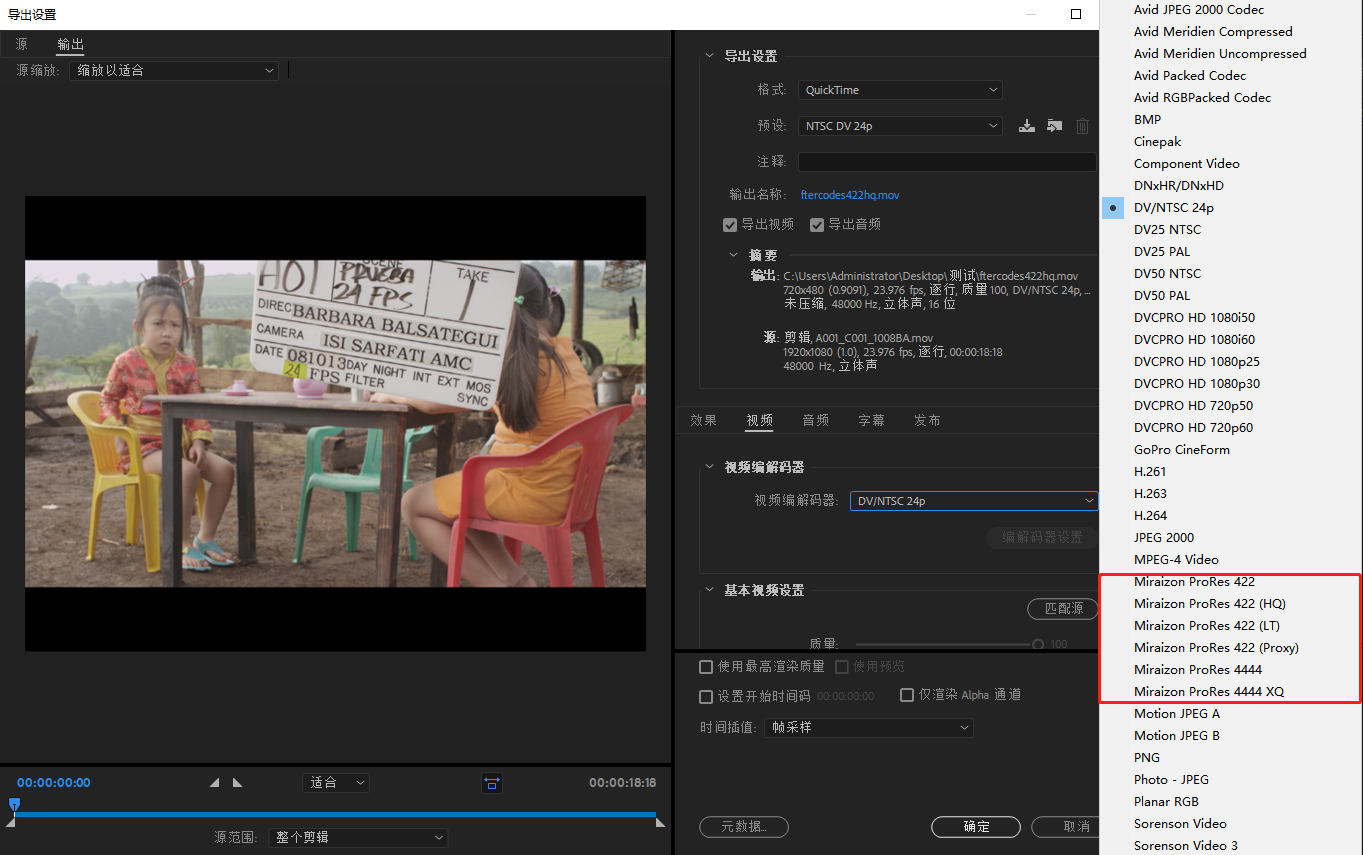
Task: Collapse the 导出设置 section
Action: click(x=709, y=56)
